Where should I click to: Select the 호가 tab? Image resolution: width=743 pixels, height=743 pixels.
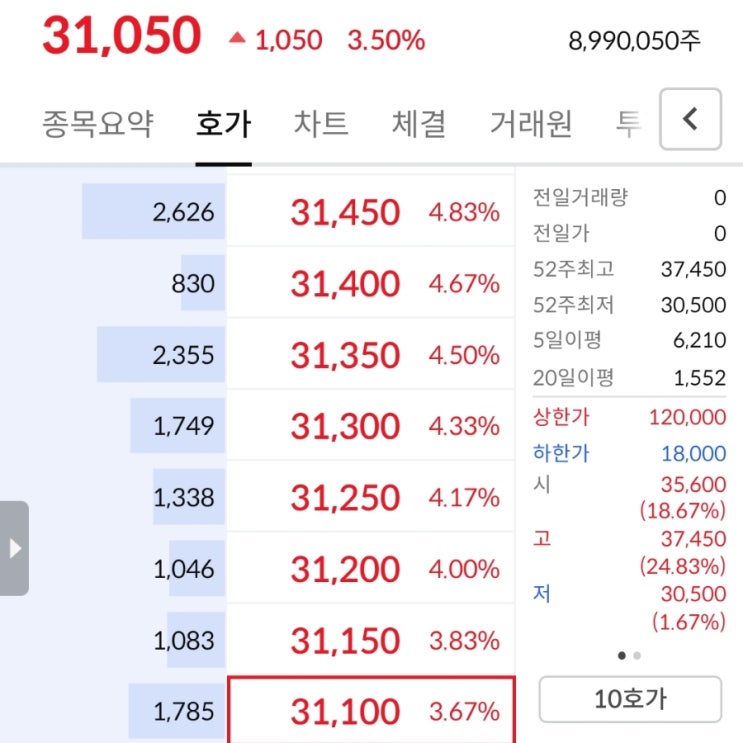point(224,124)
